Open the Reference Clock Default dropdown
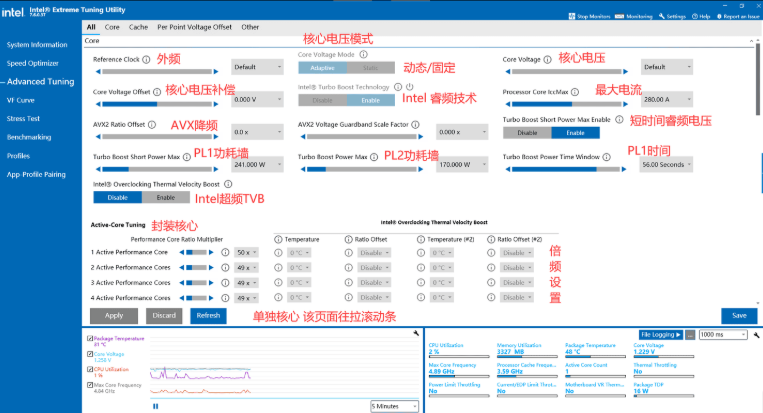This screenshot has width=763, height=413. point(257,67)
